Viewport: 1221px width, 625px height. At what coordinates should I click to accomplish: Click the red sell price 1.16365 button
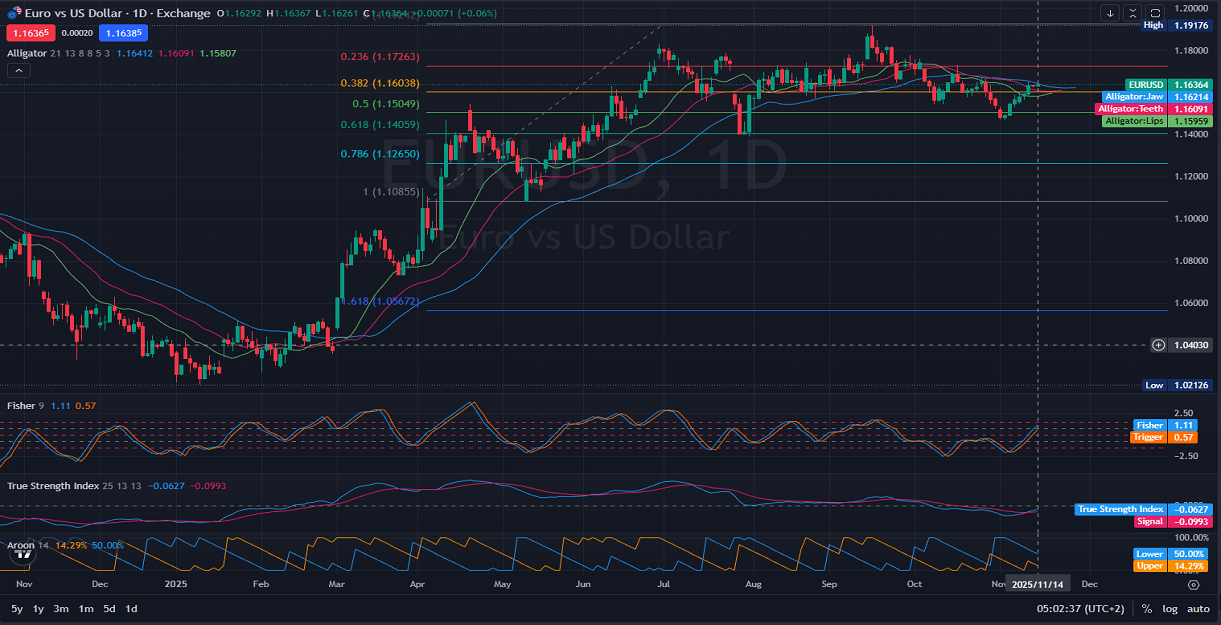click(30, 33)
